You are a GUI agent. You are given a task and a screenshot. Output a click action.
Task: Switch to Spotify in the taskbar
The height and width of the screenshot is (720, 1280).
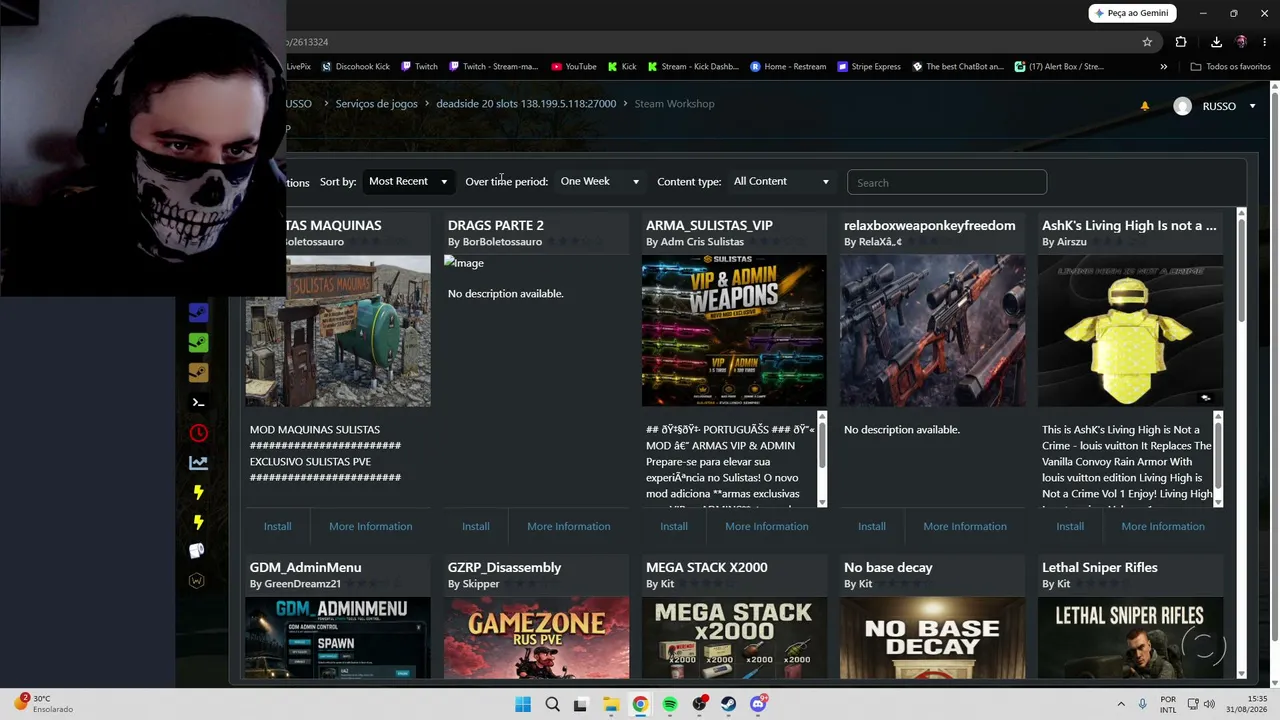click(x=670, y=704)
